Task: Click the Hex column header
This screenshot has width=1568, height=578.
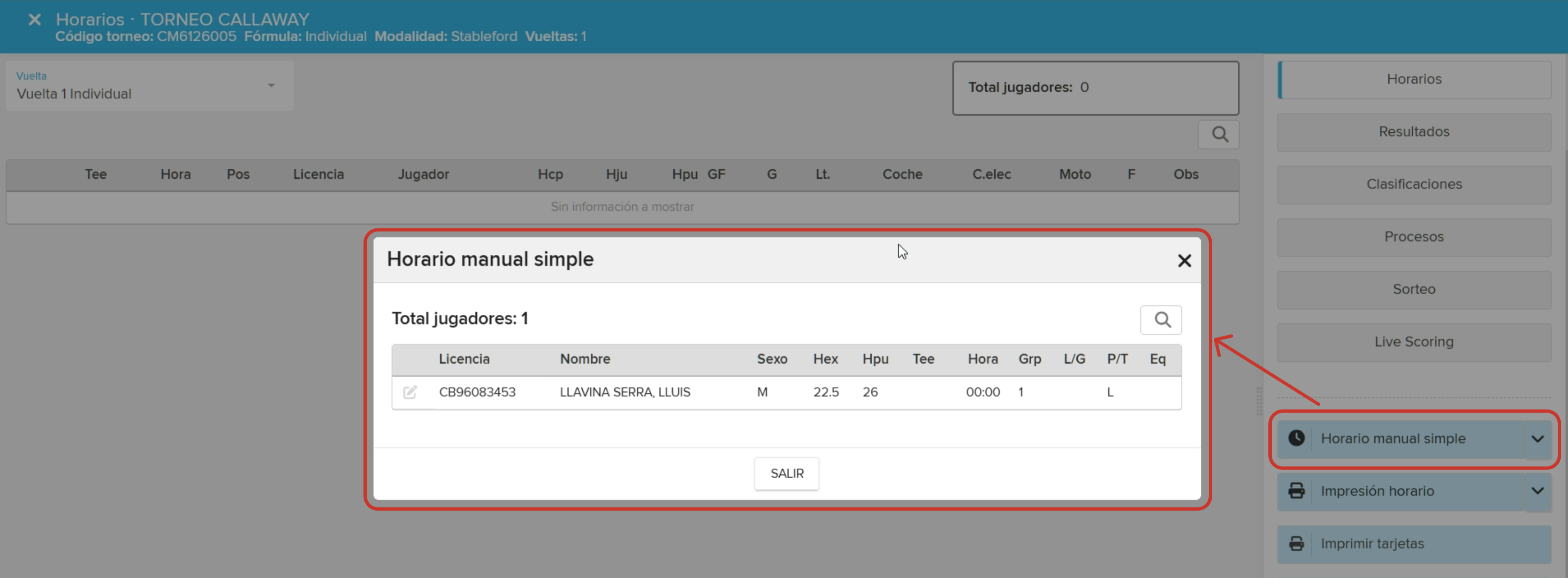Action: pyautogui.click(x=825, y=359)
